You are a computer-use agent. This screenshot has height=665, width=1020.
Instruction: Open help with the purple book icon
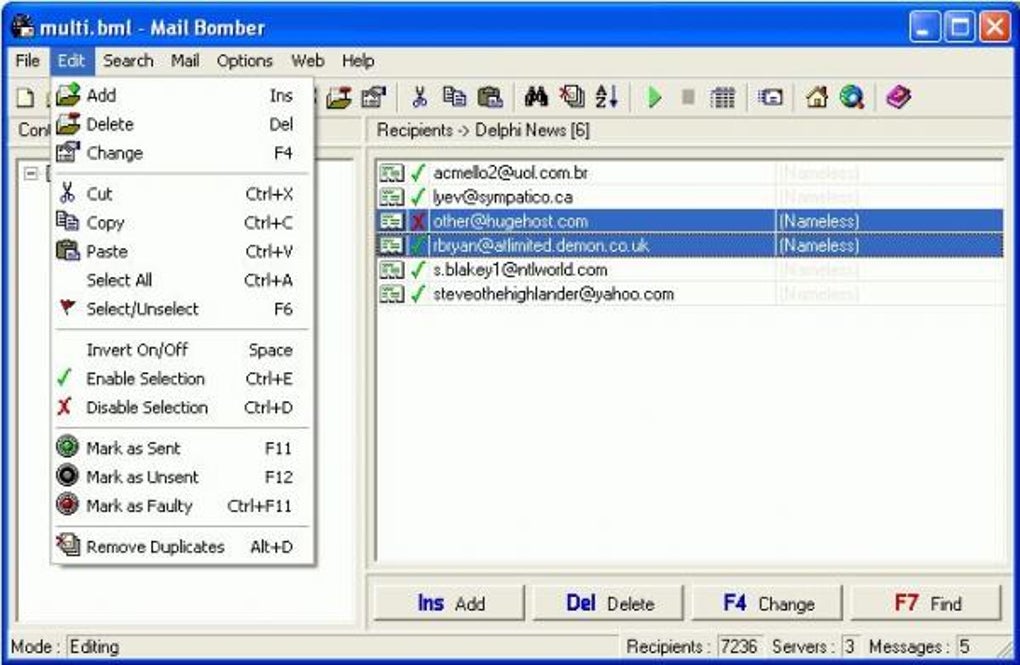898,98
